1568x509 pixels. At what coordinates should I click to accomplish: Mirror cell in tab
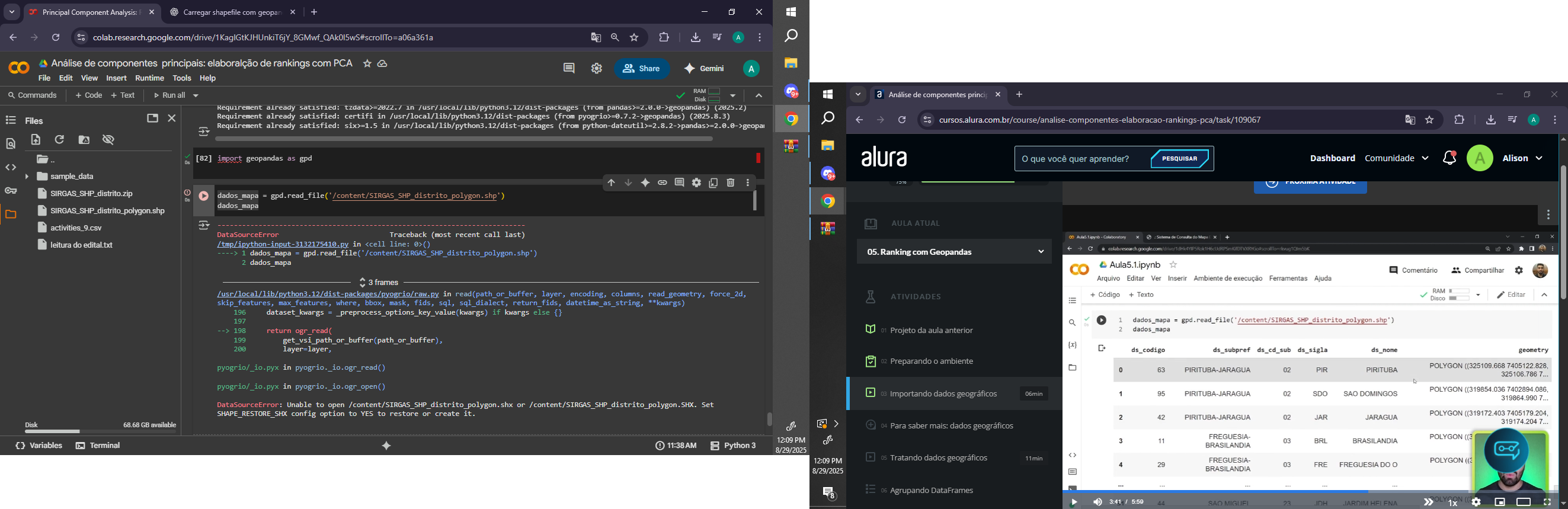[x=713, y=183]
